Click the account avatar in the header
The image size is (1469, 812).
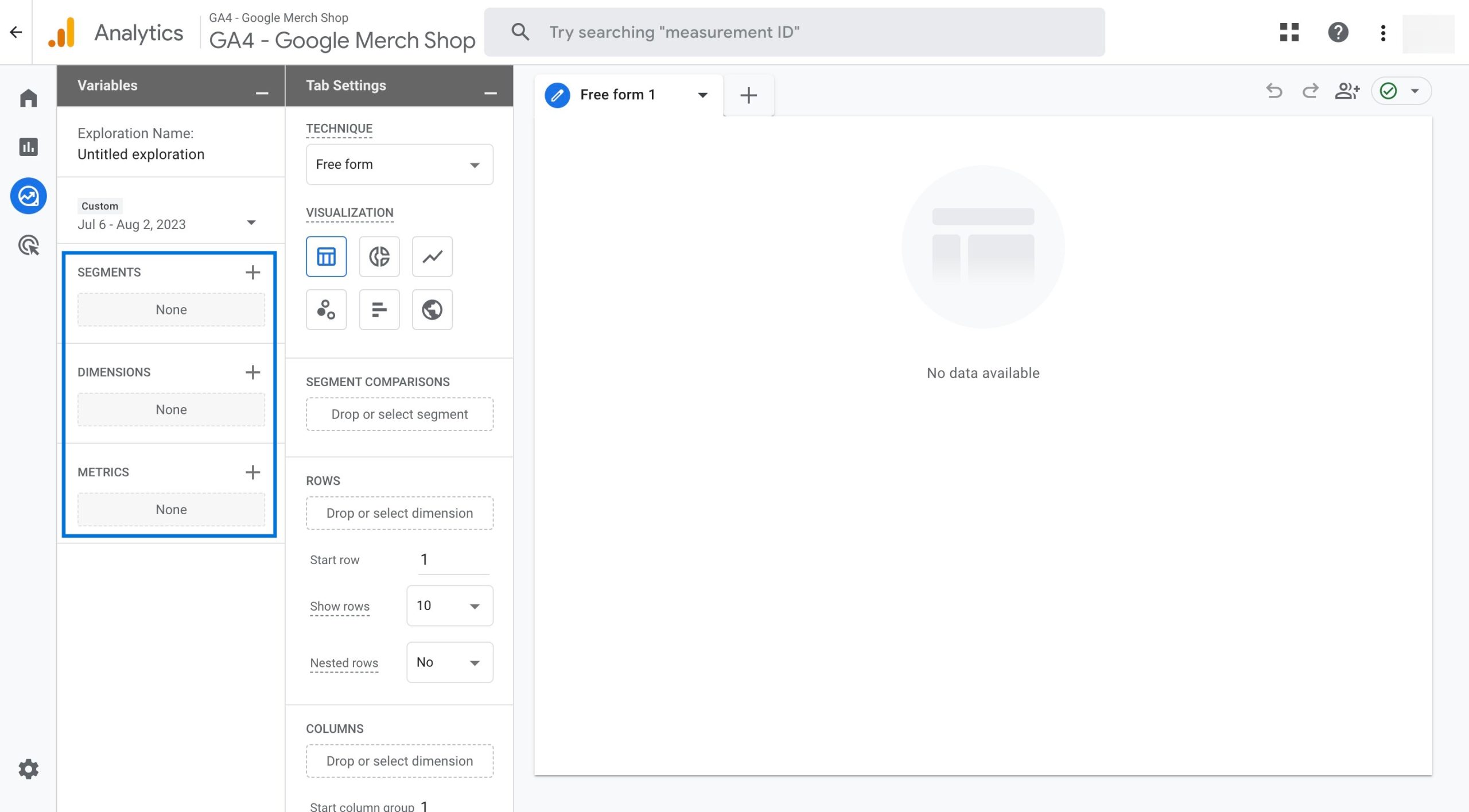pos(1428,33)
